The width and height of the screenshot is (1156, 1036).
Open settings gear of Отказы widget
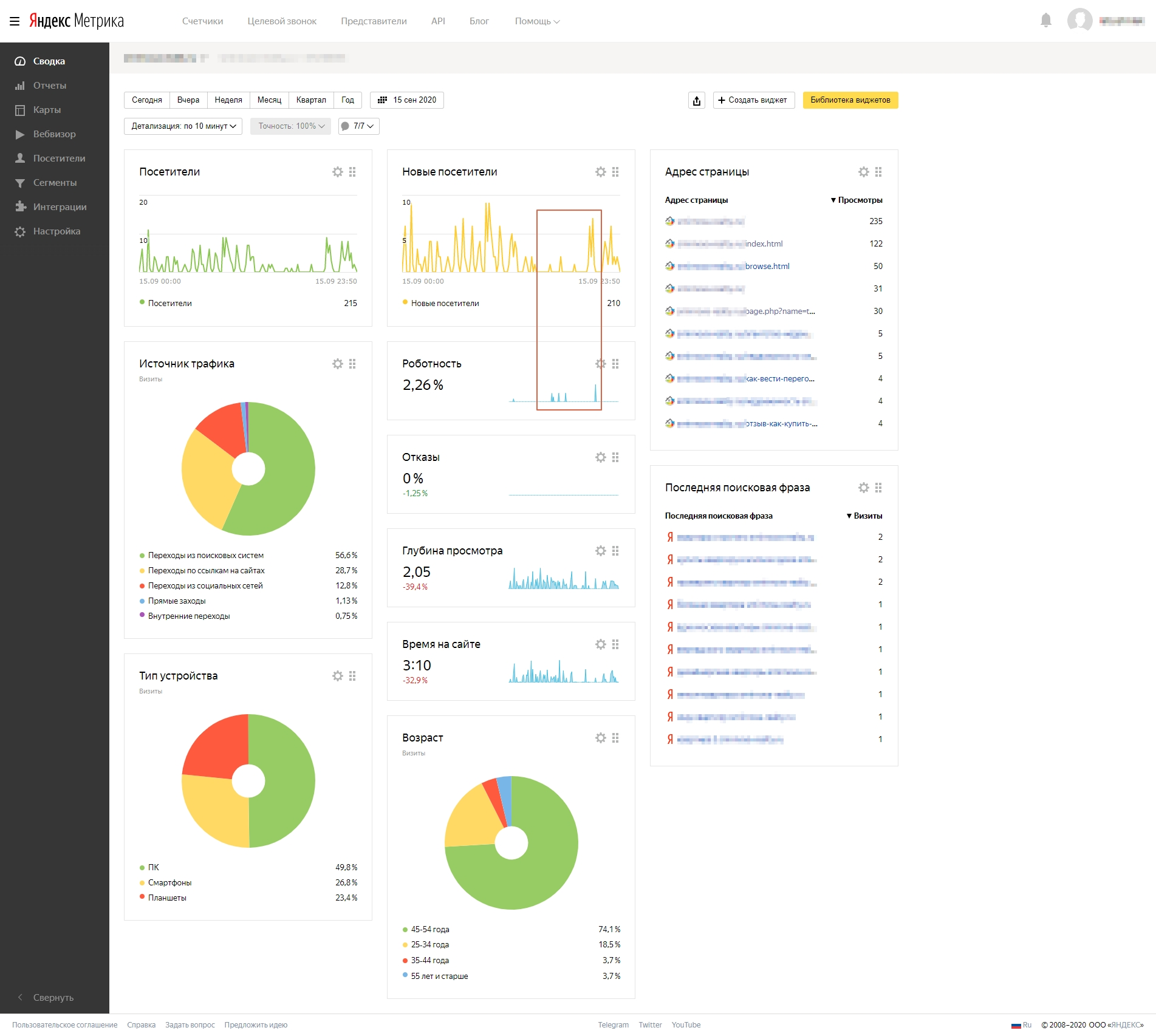tap(600, 457)
